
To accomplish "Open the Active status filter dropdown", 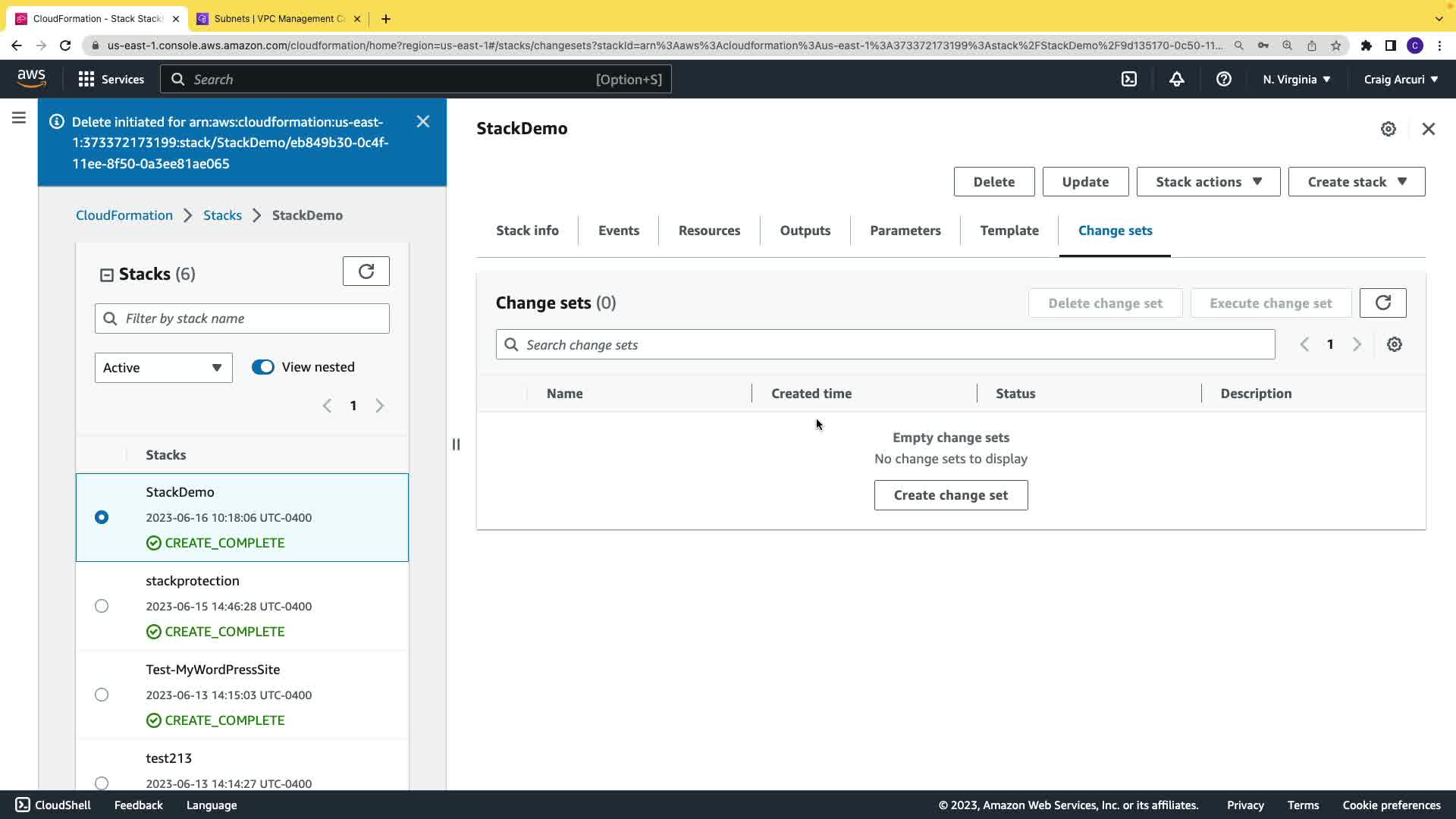I will click(163, 368).
